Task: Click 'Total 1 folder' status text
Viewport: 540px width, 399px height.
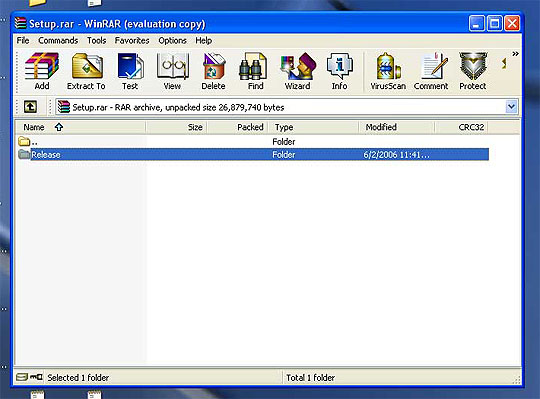Action: (x=310, y=378)
